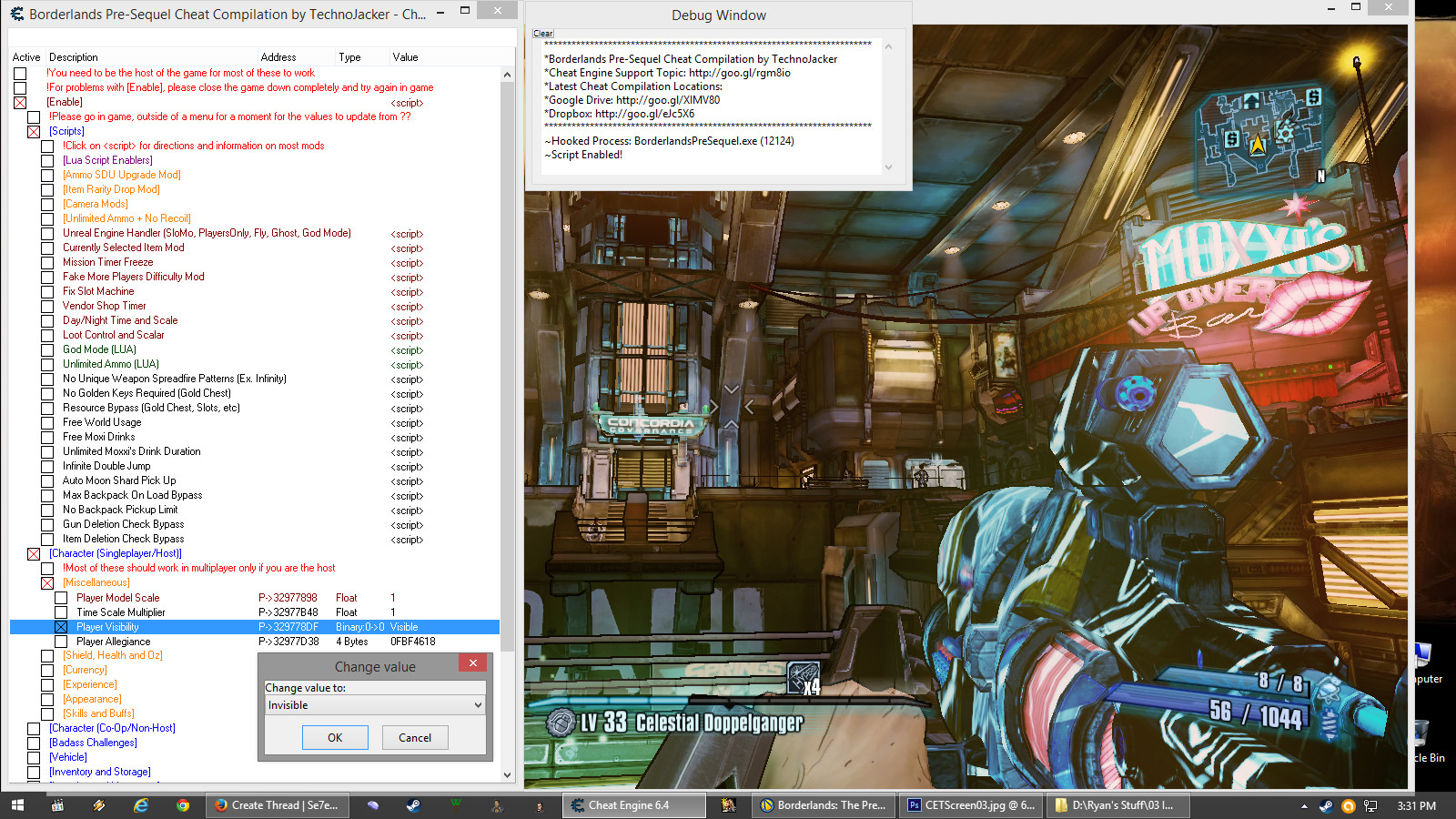This screenshot has width=1456, height=819.
Task: Toggle the Player Visibility checkbox
Action: pos(61,627)
